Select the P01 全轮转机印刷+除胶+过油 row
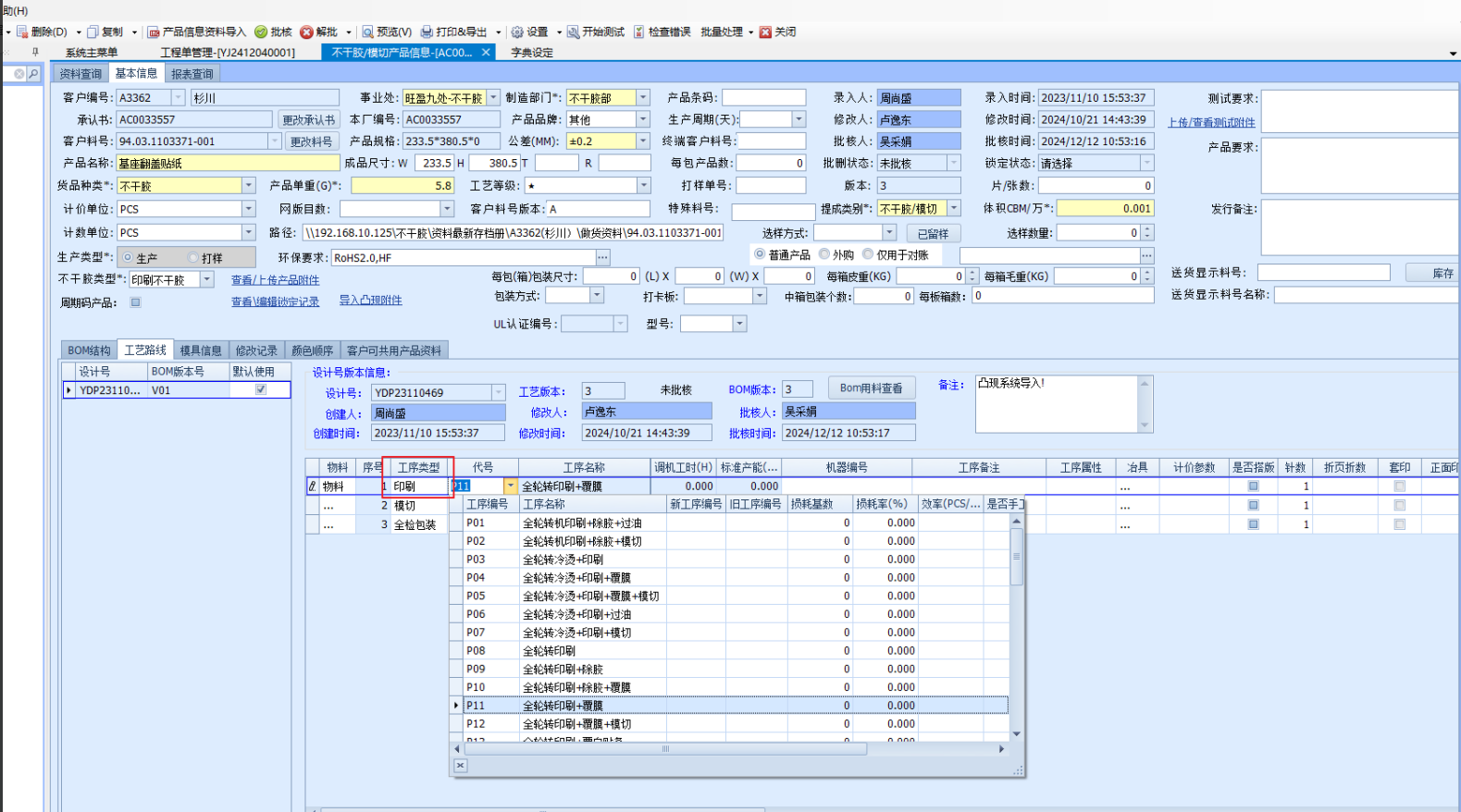This screenshot has width=1461, height=812. 736,523
